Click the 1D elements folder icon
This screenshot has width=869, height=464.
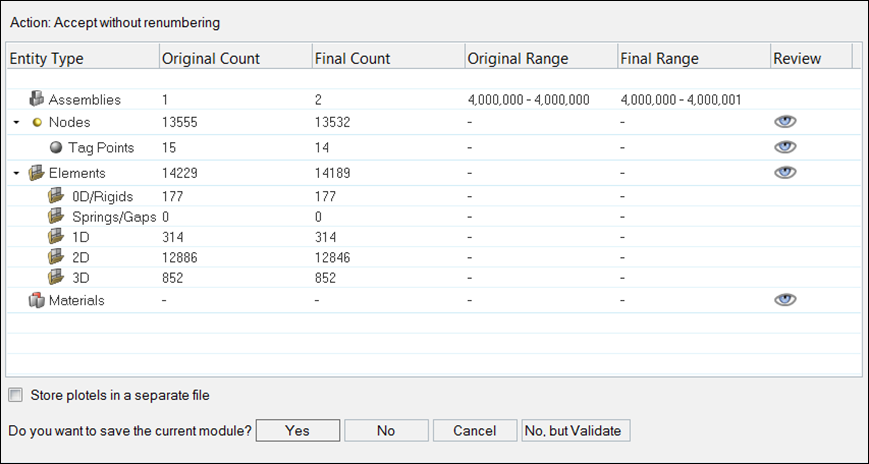pyautogui.click(x=56, y=237)
